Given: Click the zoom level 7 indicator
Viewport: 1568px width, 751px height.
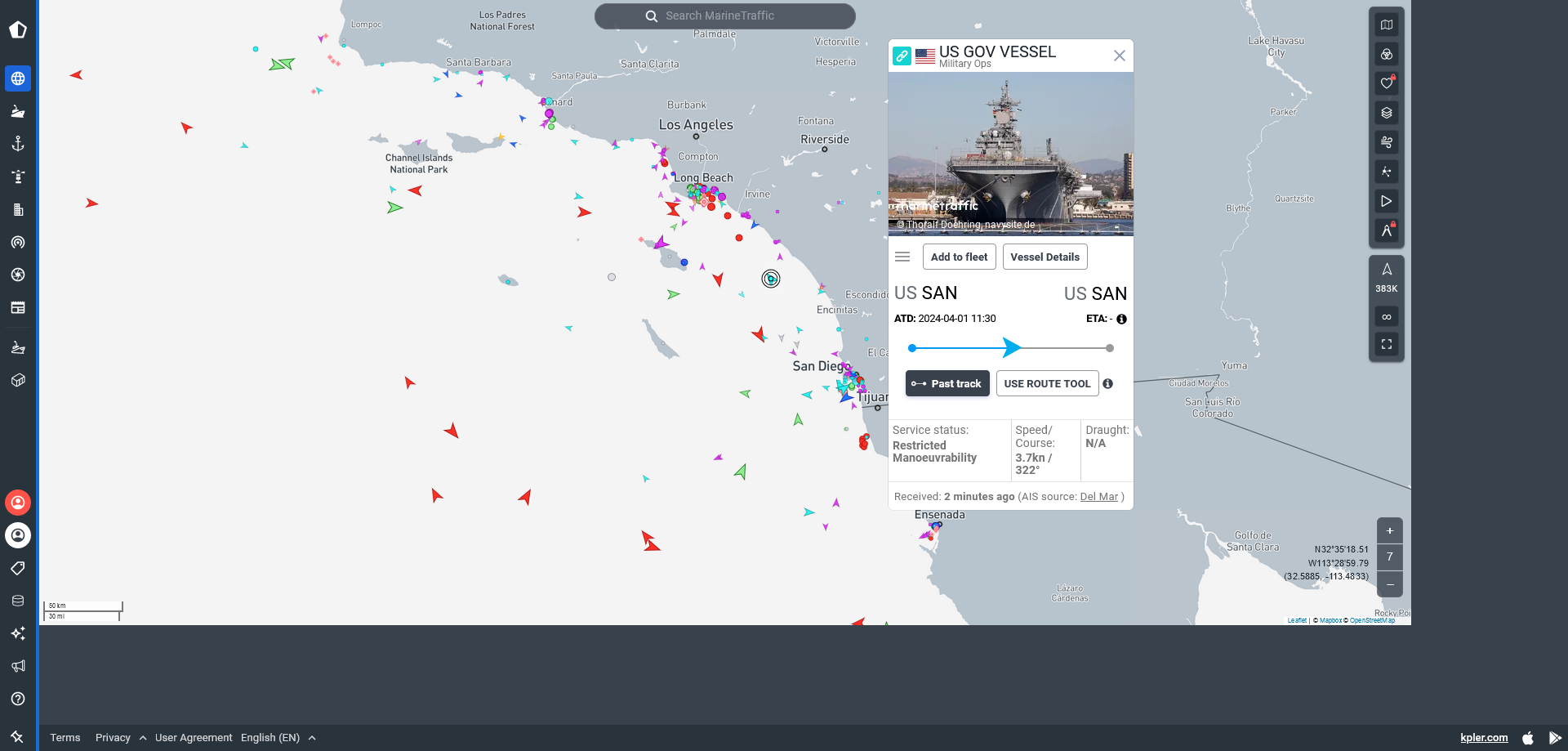Looking at the screenshot, I should [x=1390, y=557].
